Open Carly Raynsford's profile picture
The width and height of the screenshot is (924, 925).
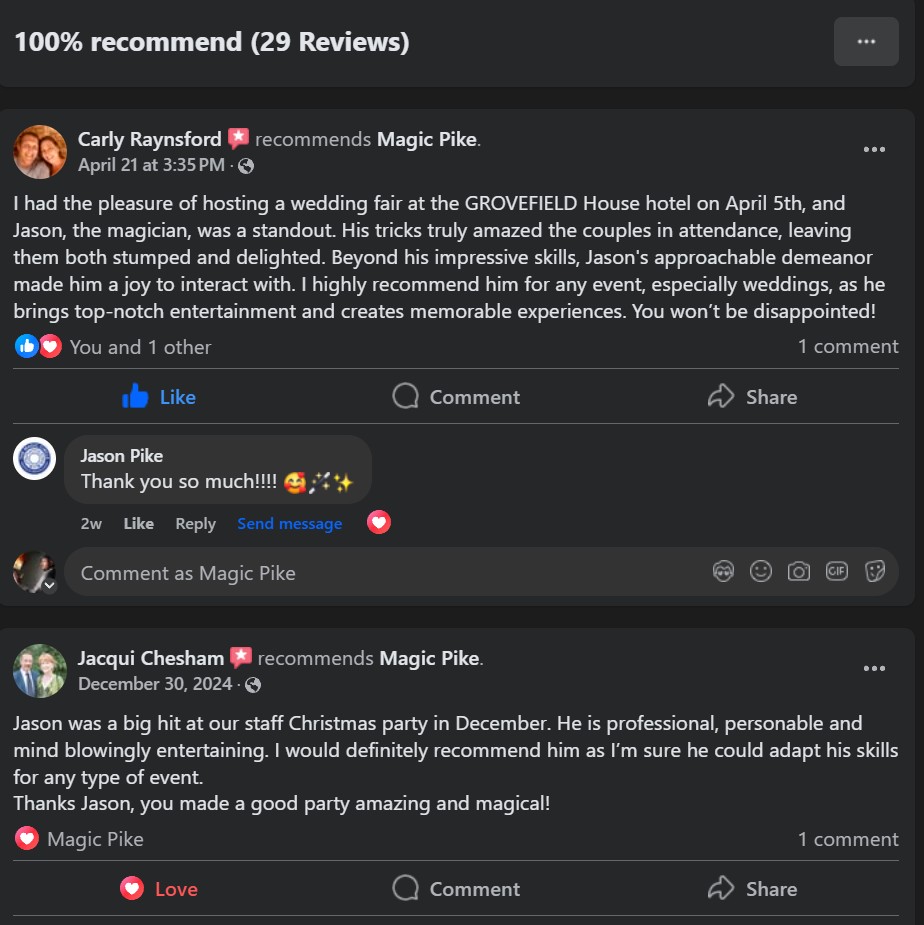coord(40,152)
